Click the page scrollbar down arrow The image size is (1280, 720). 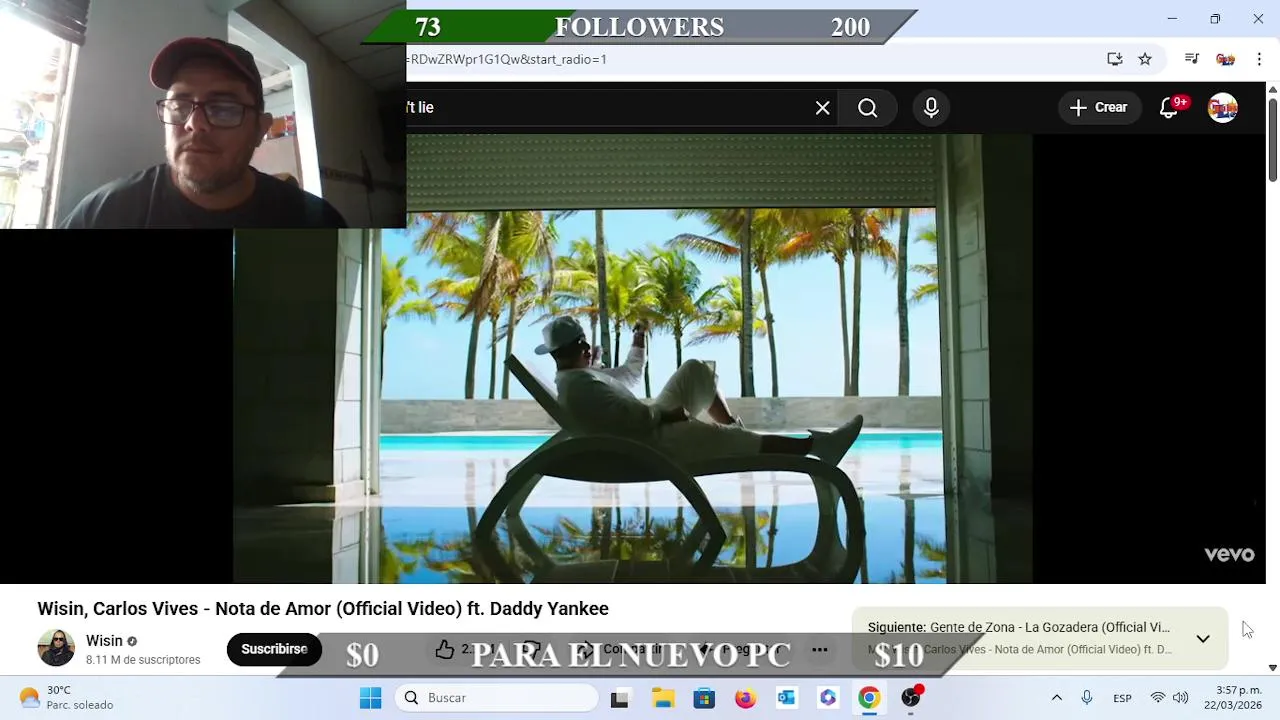1272,667
